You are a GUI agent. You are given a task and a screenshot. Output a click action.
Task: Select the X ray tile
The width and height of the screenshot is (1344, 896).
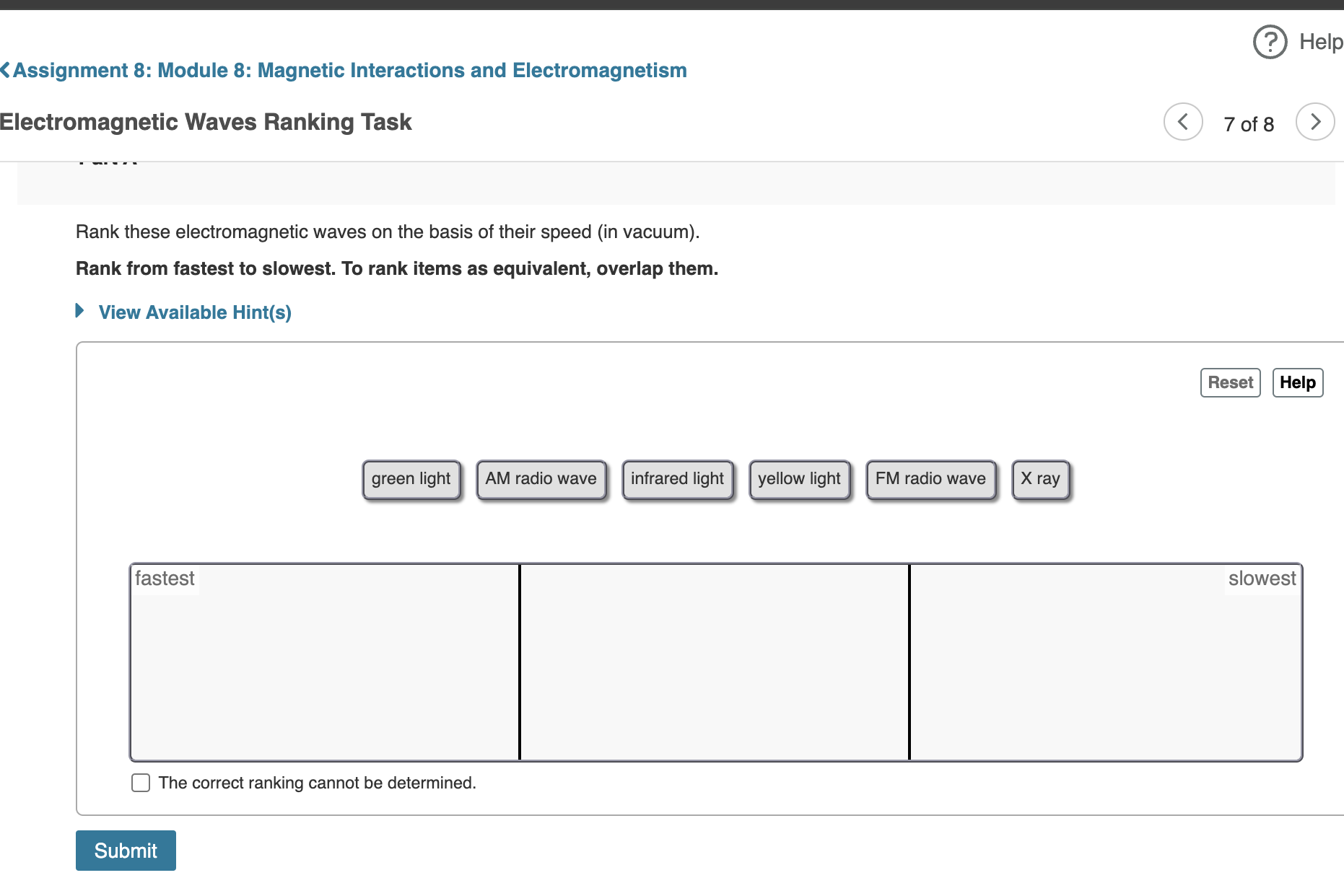coord(1040,478)
